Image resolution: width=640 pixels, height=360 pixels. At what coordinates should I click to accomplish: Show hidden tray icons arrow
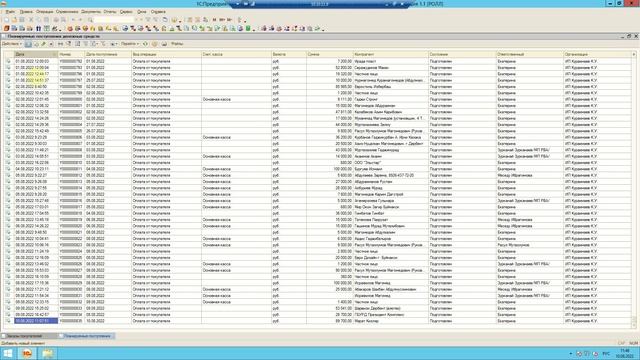pos(571,353)
